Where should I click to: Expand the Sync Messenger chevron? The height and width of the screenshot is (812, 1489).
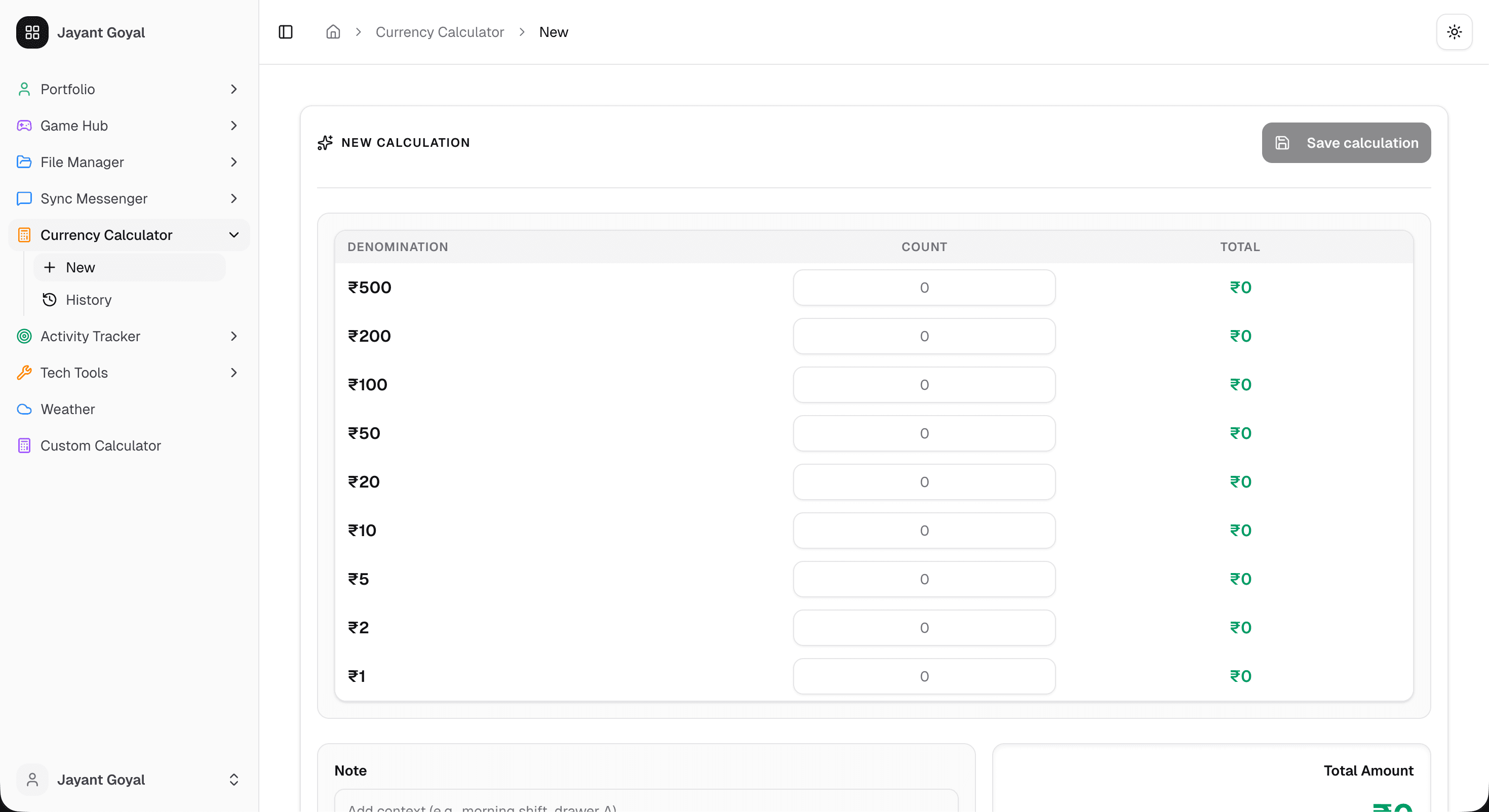point(233,198)
